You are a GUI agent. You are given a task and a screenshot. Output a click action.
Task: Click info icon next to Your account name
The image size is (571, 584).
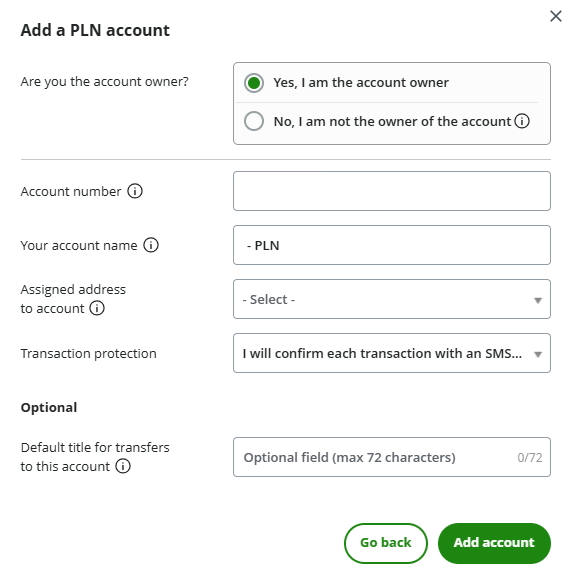[x=151, y=245]
